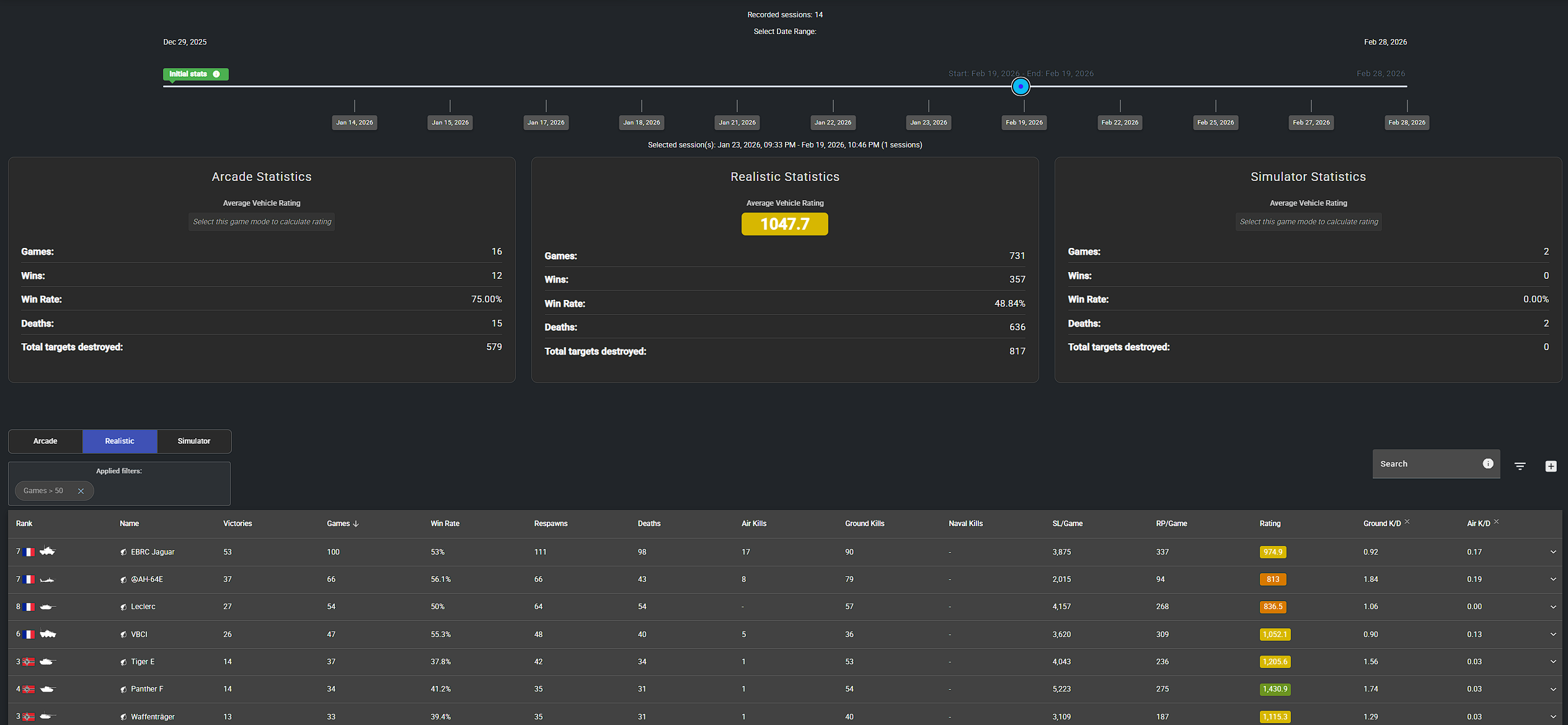The image size is (1568, 725).
Task: Remove the Air K/D column
Action: [x=1496, y=522]
